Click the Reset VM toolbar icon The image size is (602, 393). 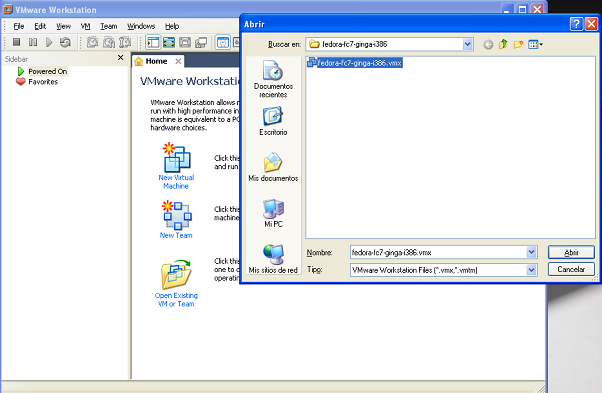65,42
